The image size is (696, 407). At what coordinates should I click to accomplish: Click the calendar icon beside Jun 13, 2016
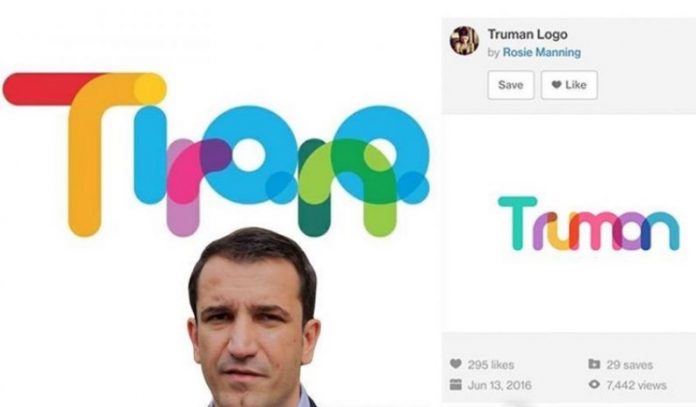point(455,384)
